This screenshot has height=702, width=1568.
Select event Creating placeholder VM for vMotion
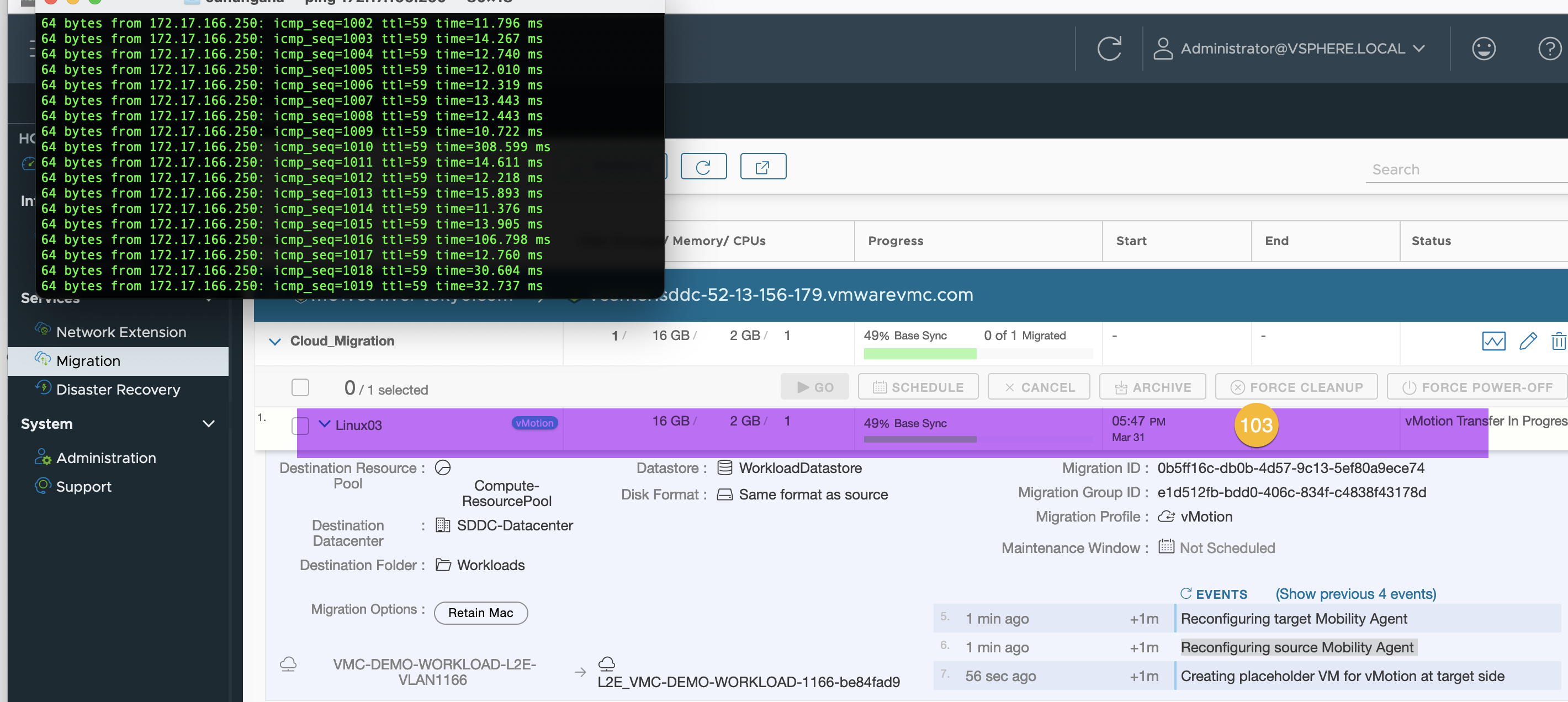pyautogui.click(x=1342, y=676)
